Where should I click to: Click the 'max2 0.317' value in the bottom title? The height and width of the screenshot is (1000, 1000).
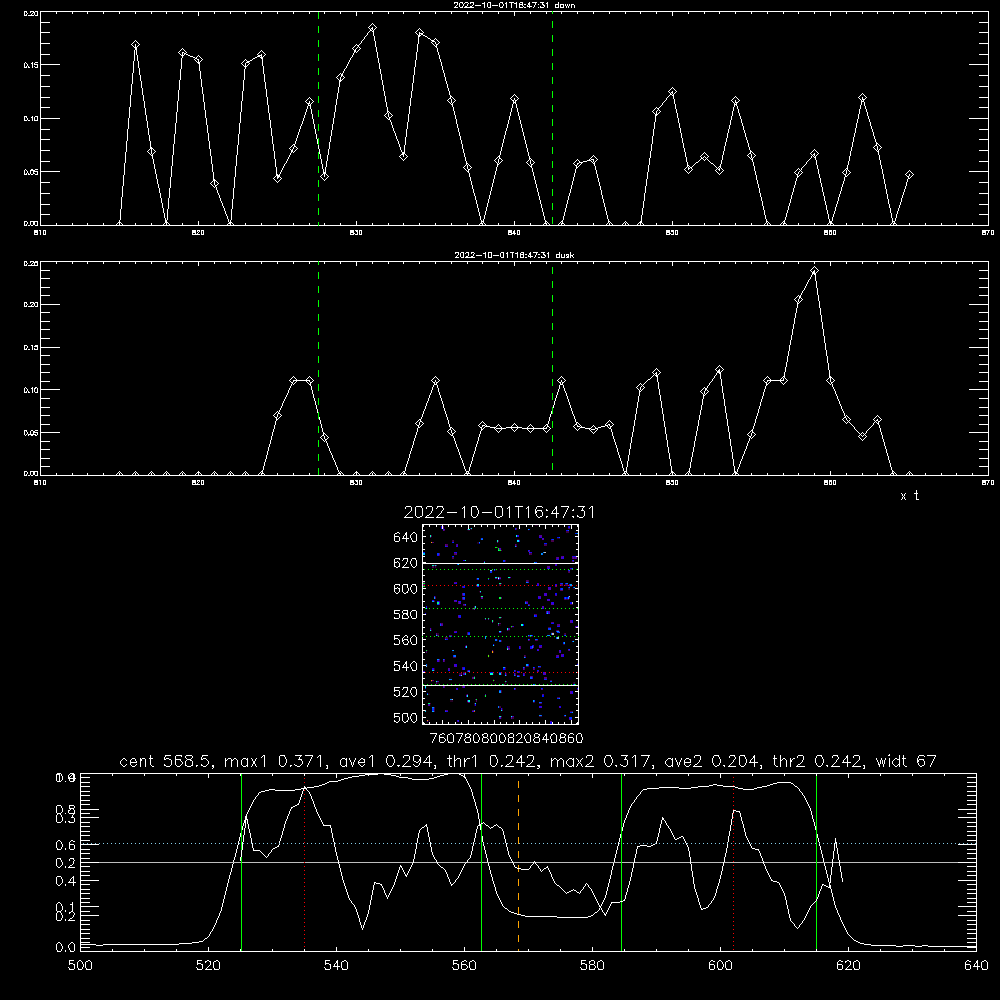pyautogui.click(x=599, y=761)
